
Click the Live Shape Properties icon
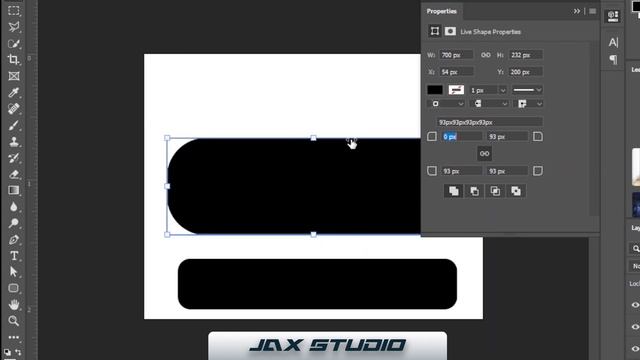(x=435, y=31)
